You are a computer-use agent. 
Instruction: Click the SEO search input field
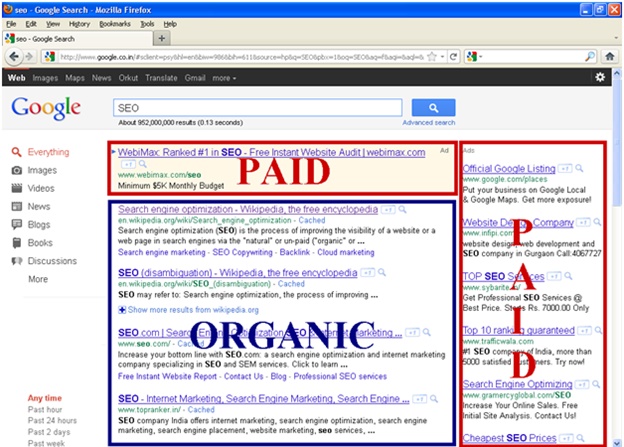(x=258, y=108)
